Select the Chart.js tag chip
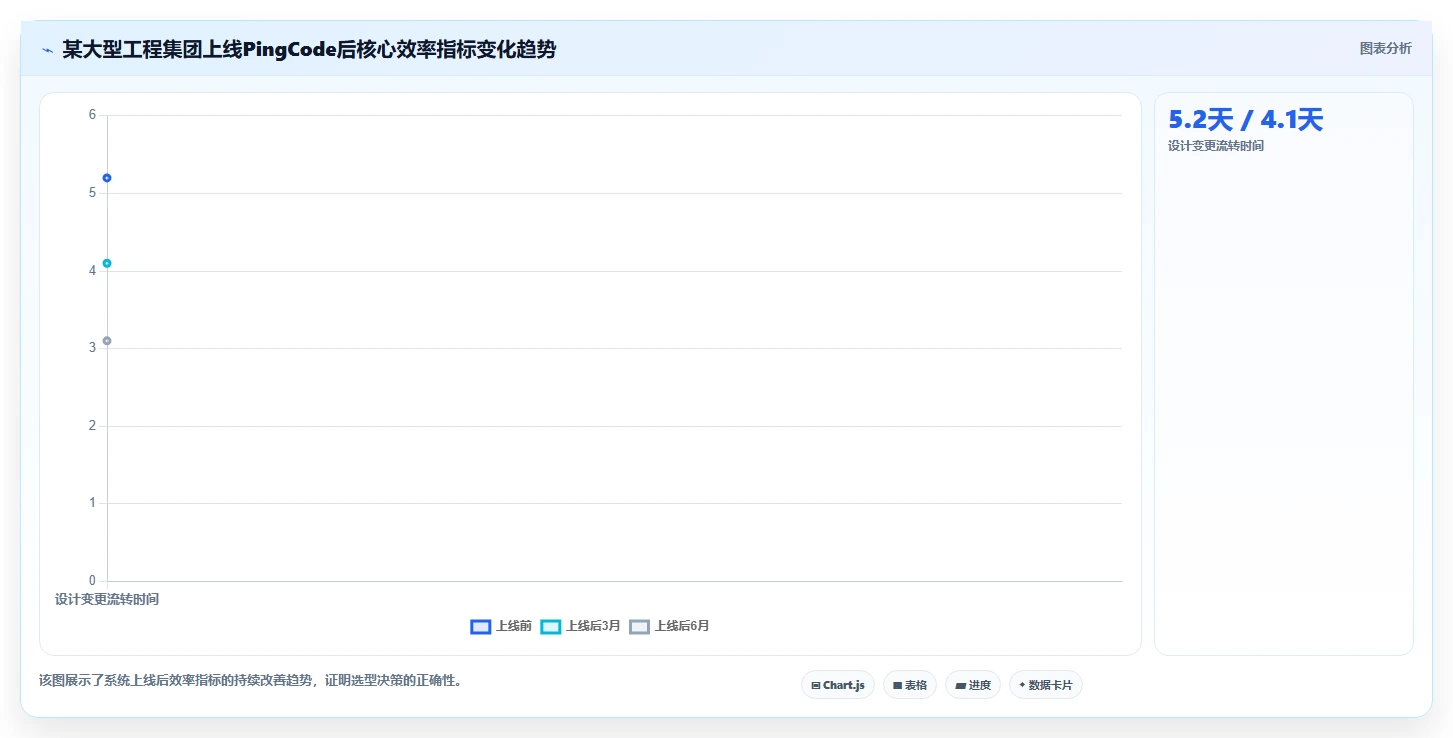Screen dimensions: 1453x738 [837, 685]
